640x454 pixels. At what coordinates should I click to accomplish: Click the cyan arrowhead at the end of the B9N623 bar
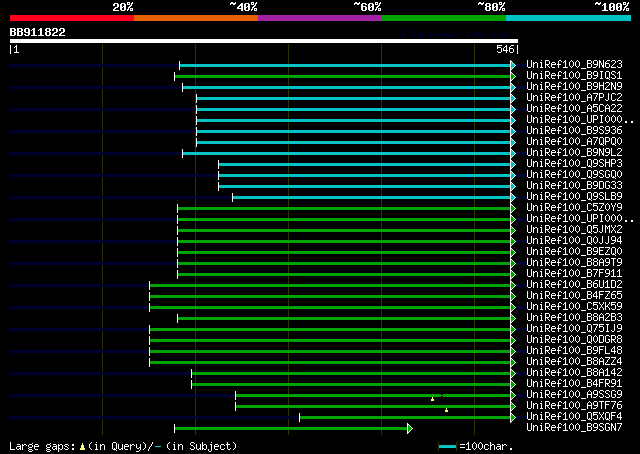click(513, 65)
